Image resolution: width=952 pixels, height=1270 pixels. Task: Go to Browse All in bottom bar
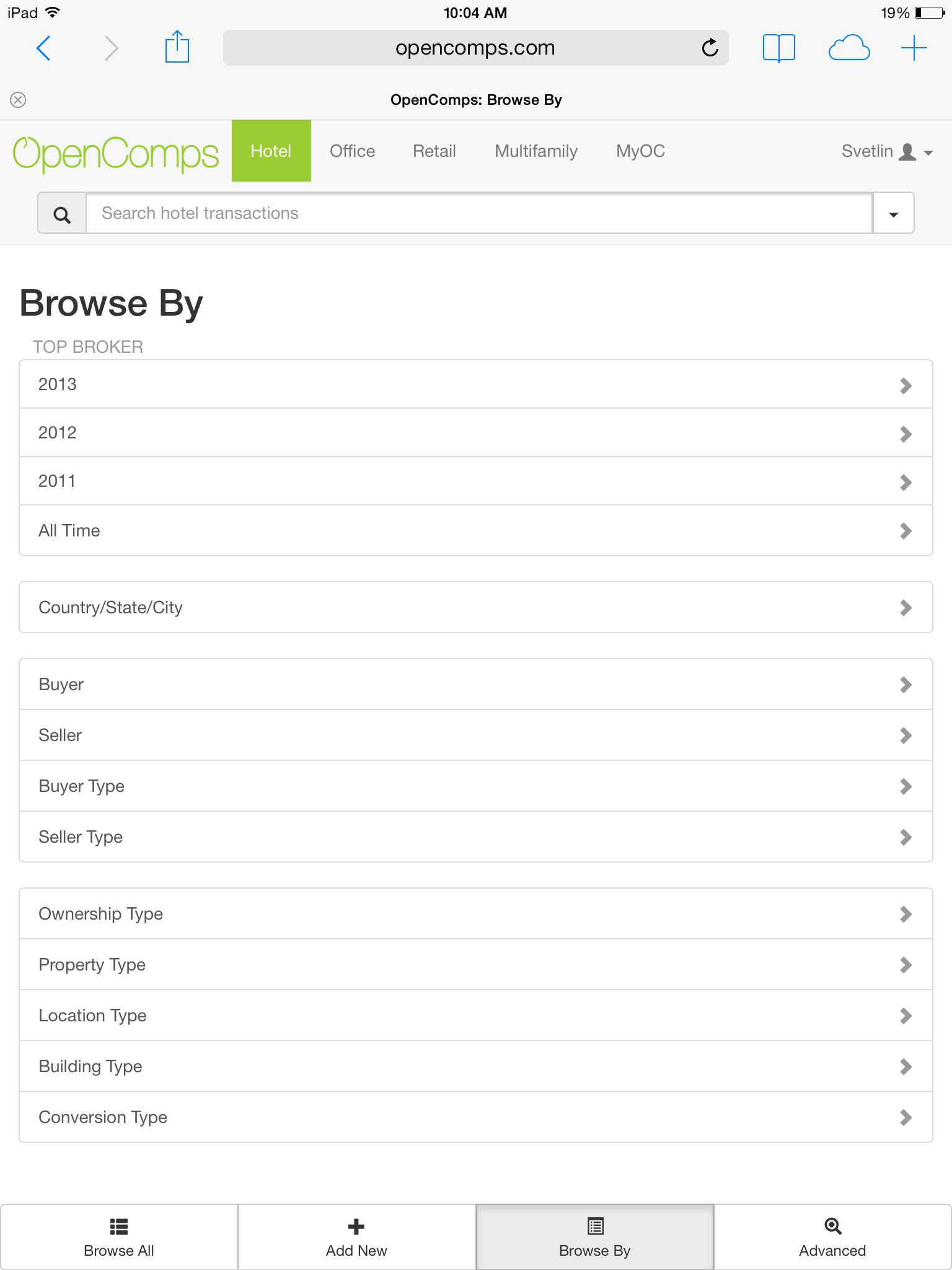[x=119, y=1237]
